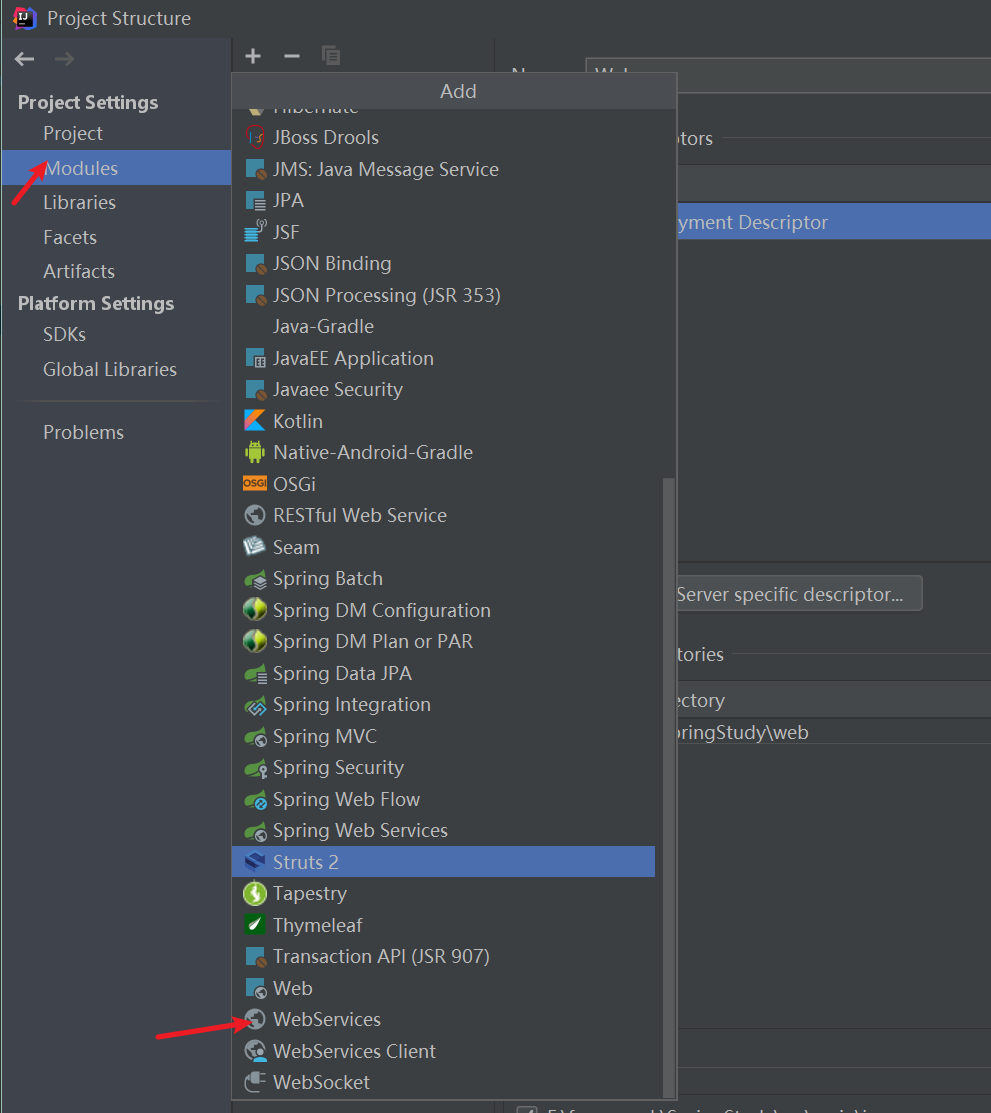Open Problems page

click(x=83, y=432)
